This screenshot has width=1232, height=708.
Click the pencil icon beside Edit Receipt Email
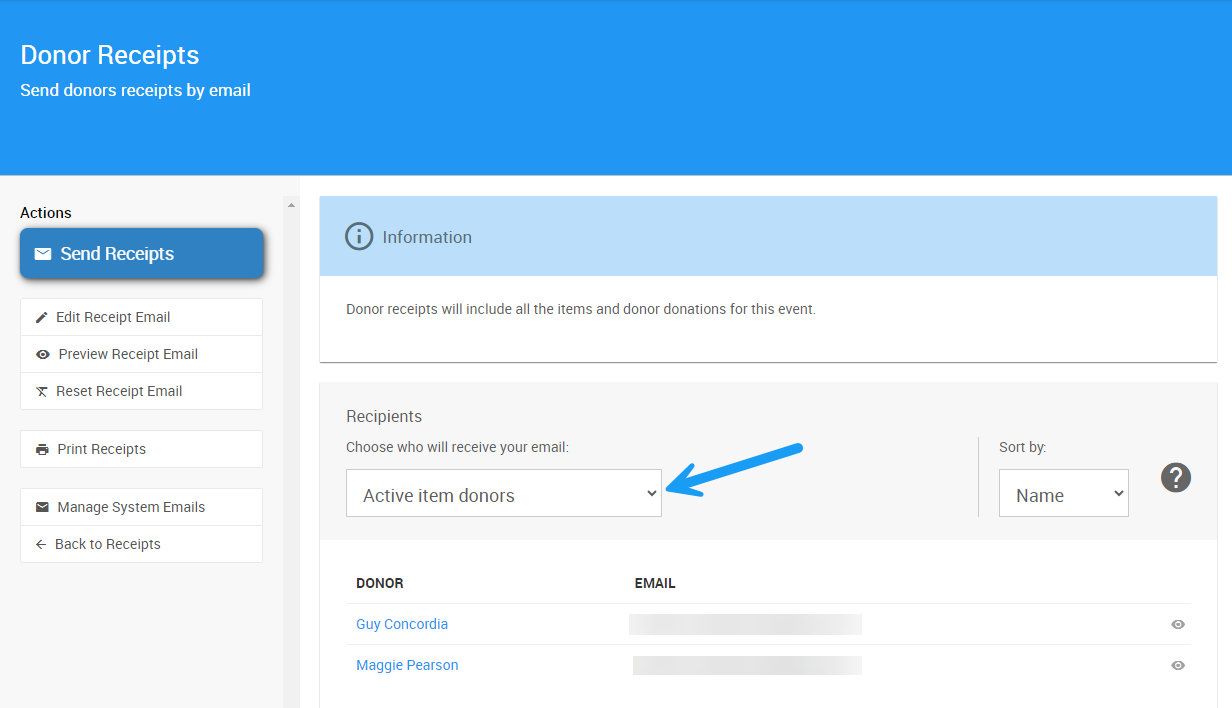click(41, 317)
